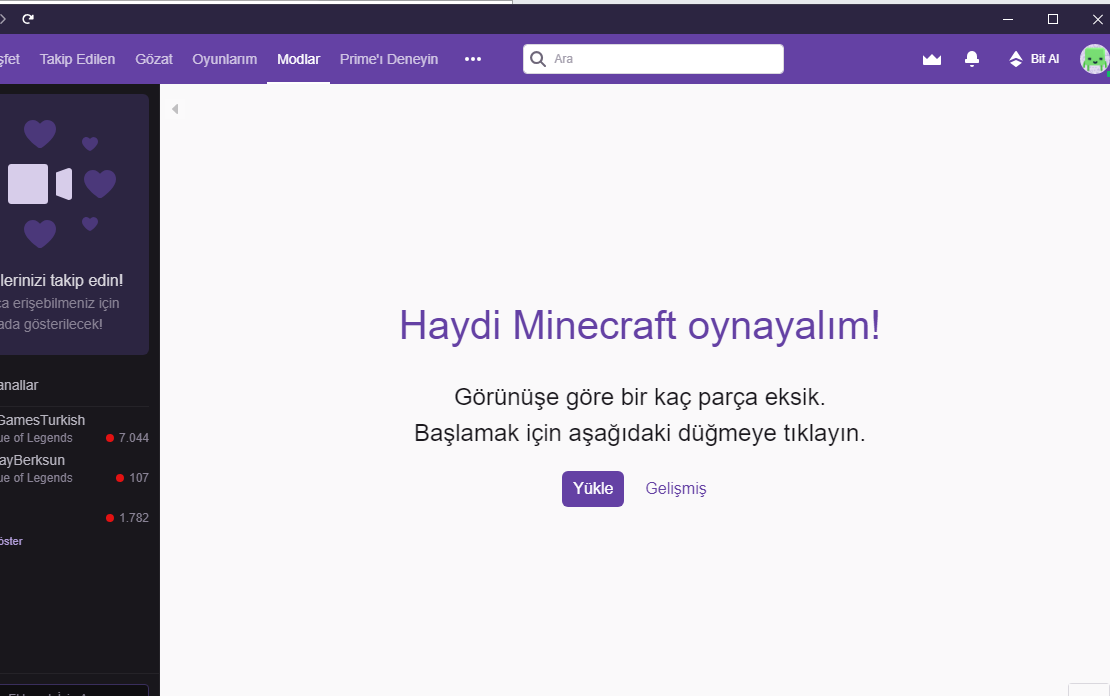Click the video camera hearts illustration
The height and width of the screenshot is (696, 1110).
pyautogui.click(x=62, y=183)
